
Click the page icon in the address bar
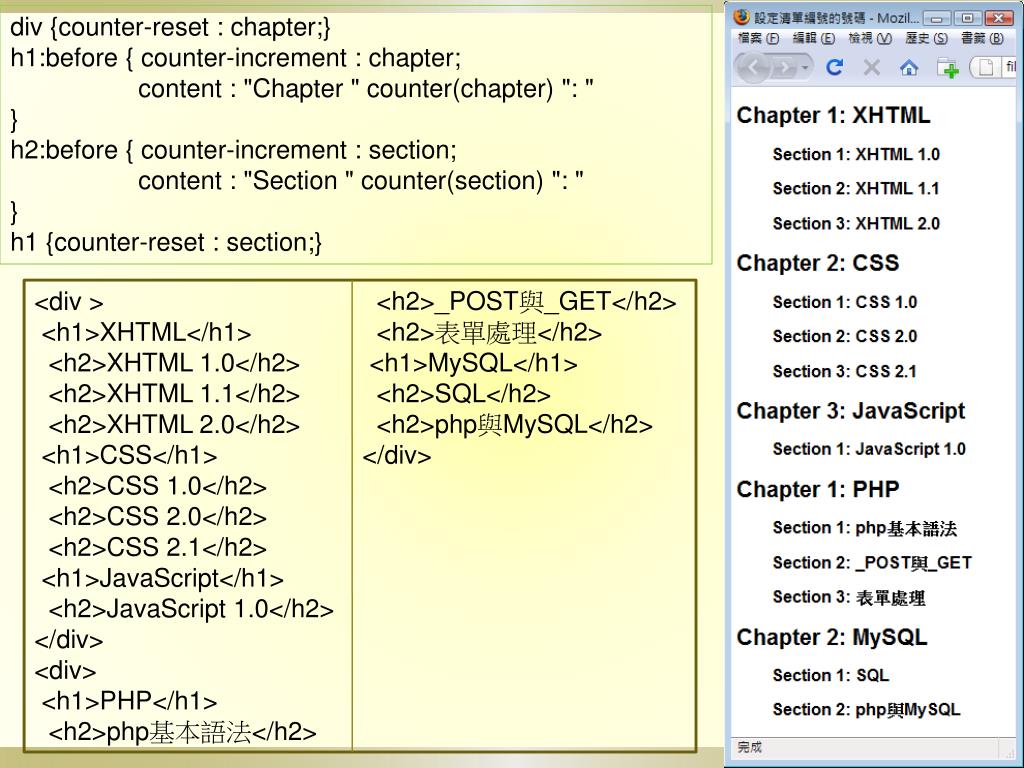(x=985, y=67)
